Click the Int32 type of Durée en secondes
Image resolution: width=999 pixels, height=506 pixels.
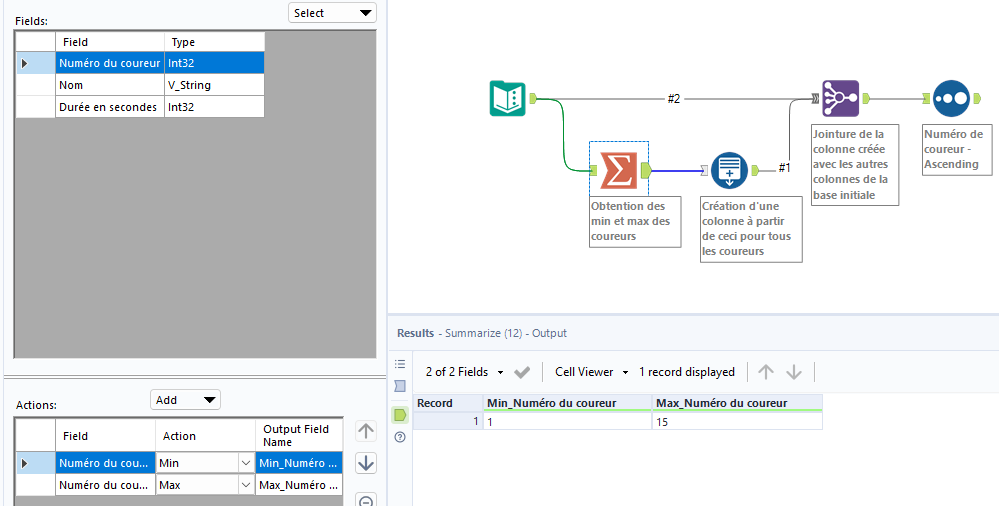pyautogui.click(x=214, y=107)
